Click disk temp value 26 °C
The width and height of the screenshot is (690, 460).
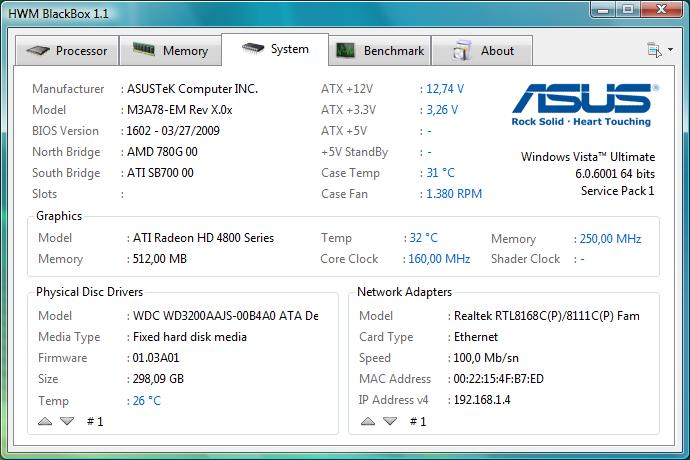(147, 401)
